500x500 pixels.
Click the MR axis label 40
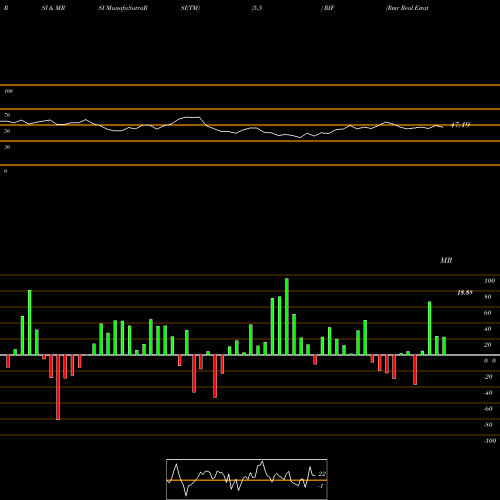click(x=488, y=329)
